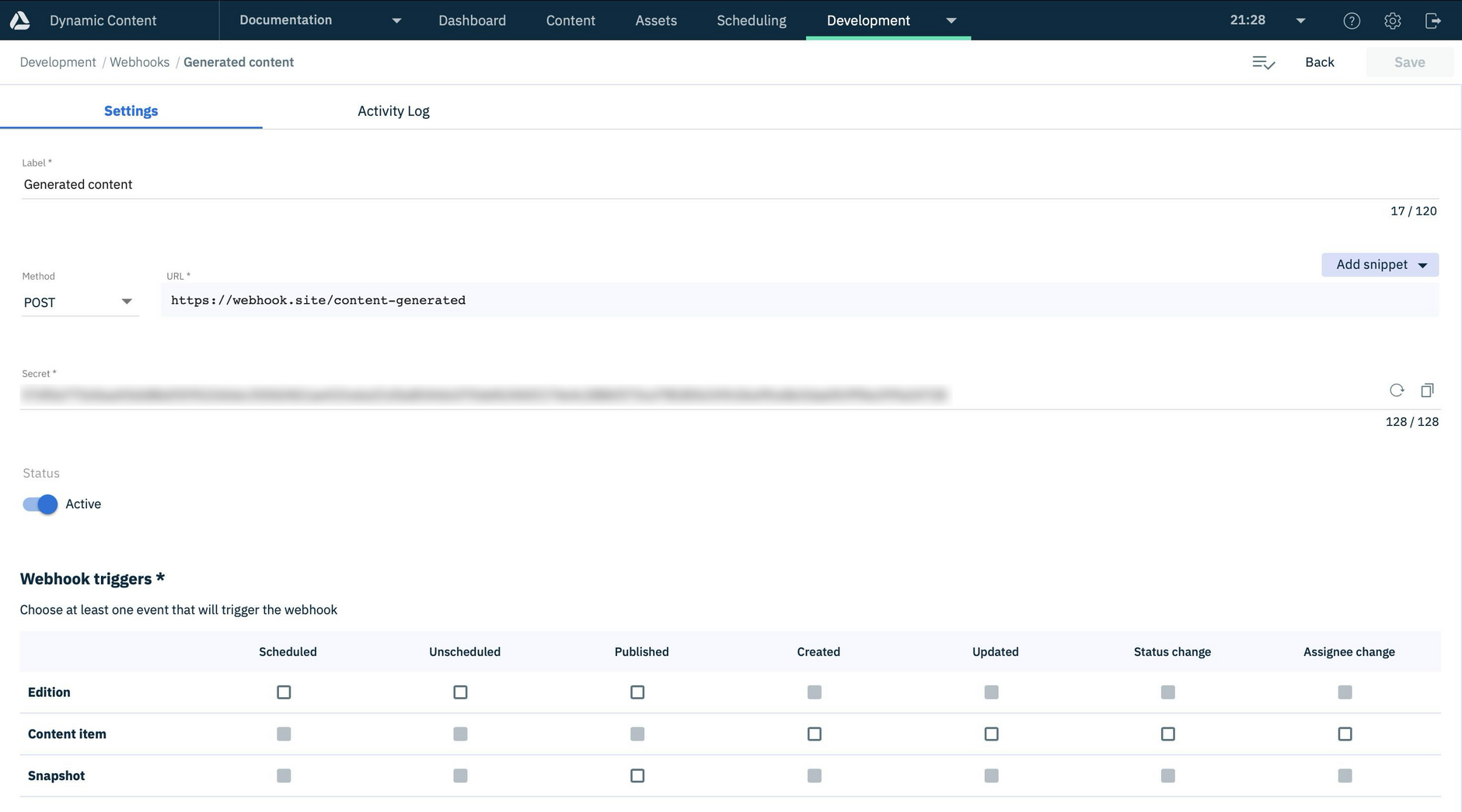
Task: Select the Settings tab
Action: click(131, 111)
